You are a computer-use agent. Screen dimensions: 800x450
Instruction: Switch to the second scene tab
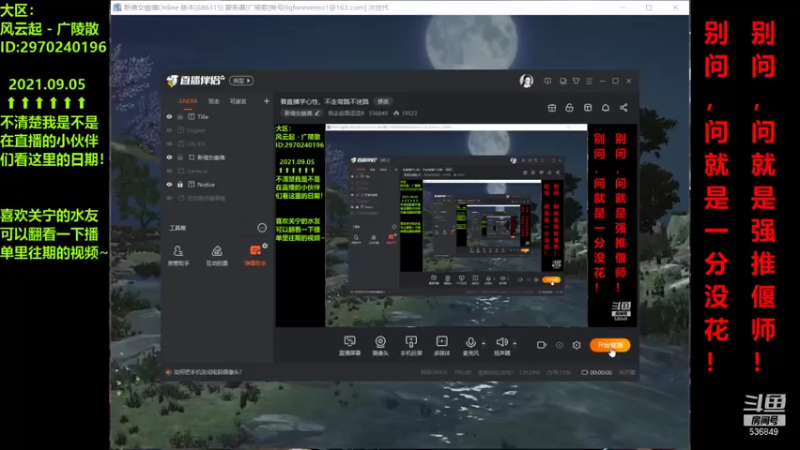tap(214, 102)
